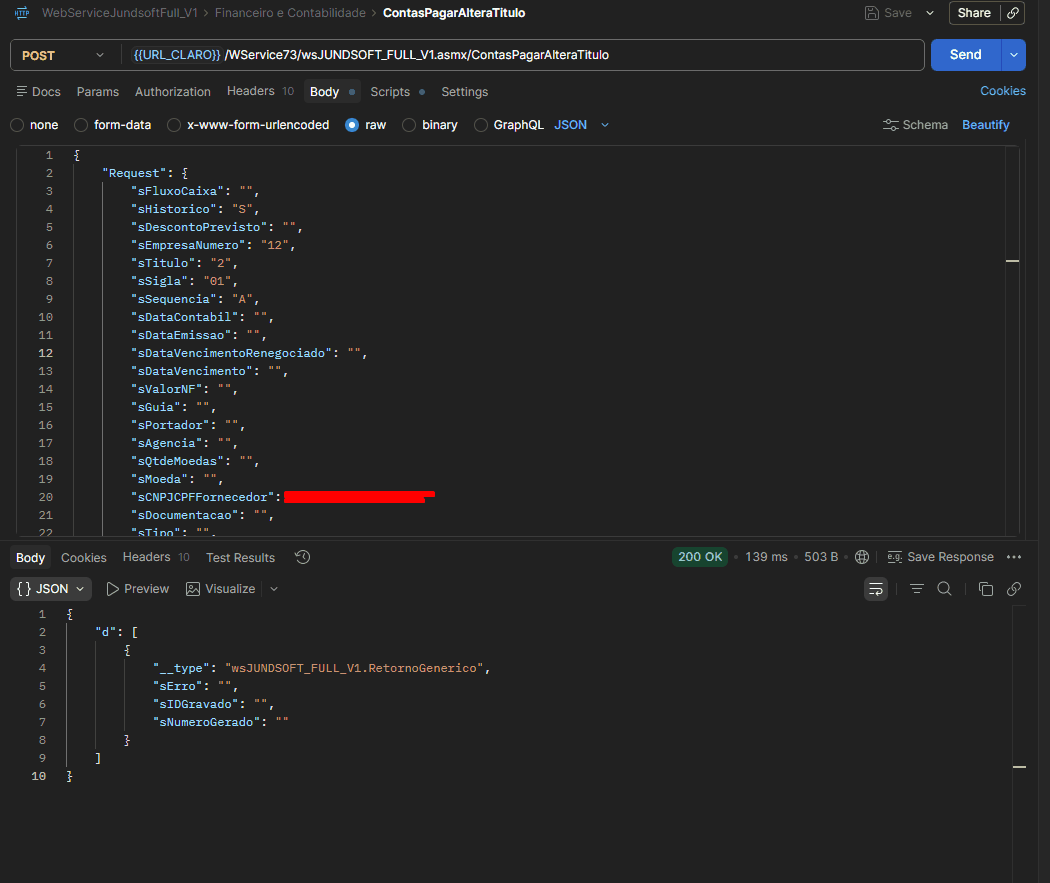This screenshot has width=1050, height=883.
Task: Open the response filter icon
Action: click(x=917, y=589)
